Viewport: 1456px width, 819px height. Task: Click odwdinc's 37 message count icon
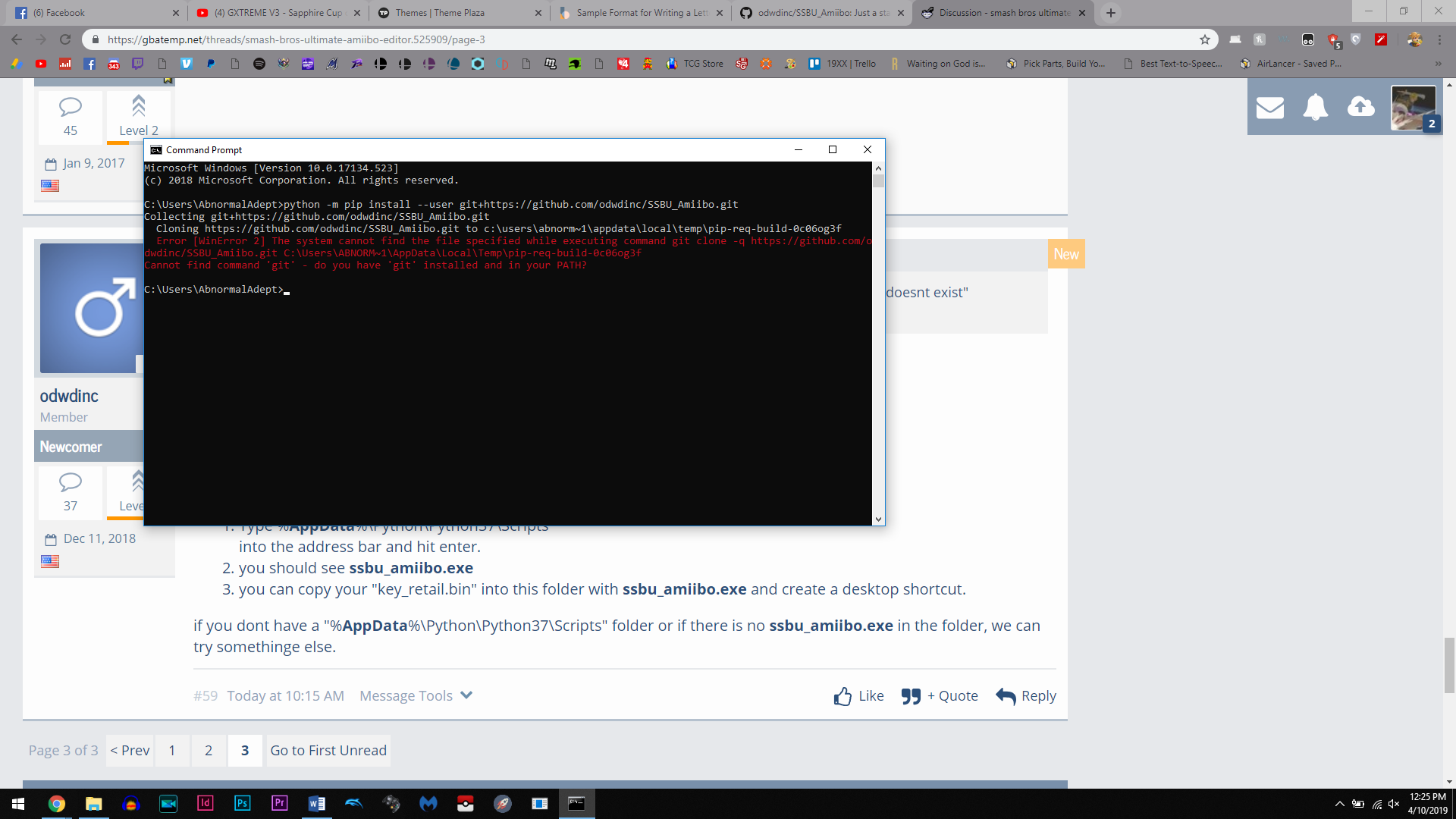coord(71,482)
